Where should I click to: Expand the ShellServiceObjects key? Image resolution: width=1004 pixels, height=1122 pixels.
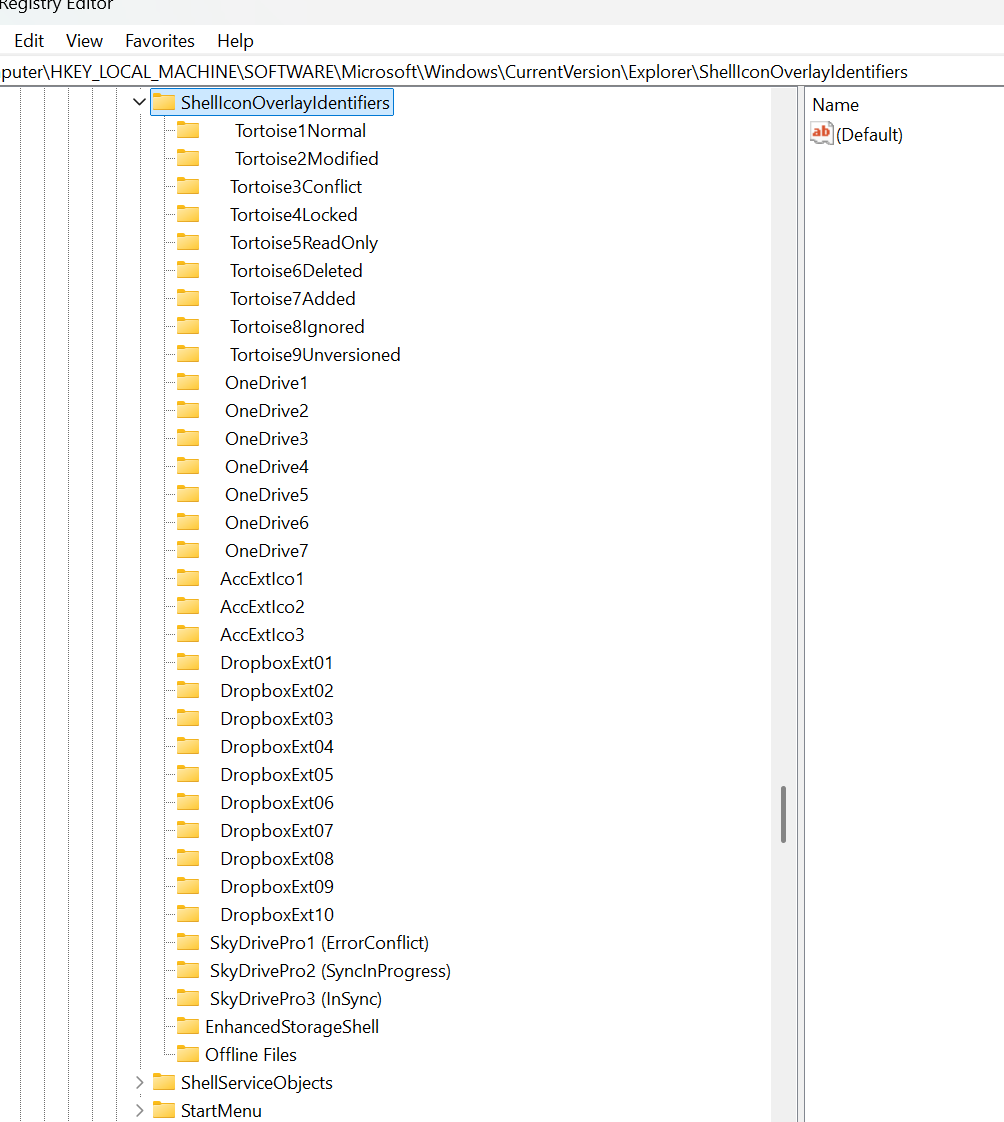pyautogui.click(x=139, y=1083)
